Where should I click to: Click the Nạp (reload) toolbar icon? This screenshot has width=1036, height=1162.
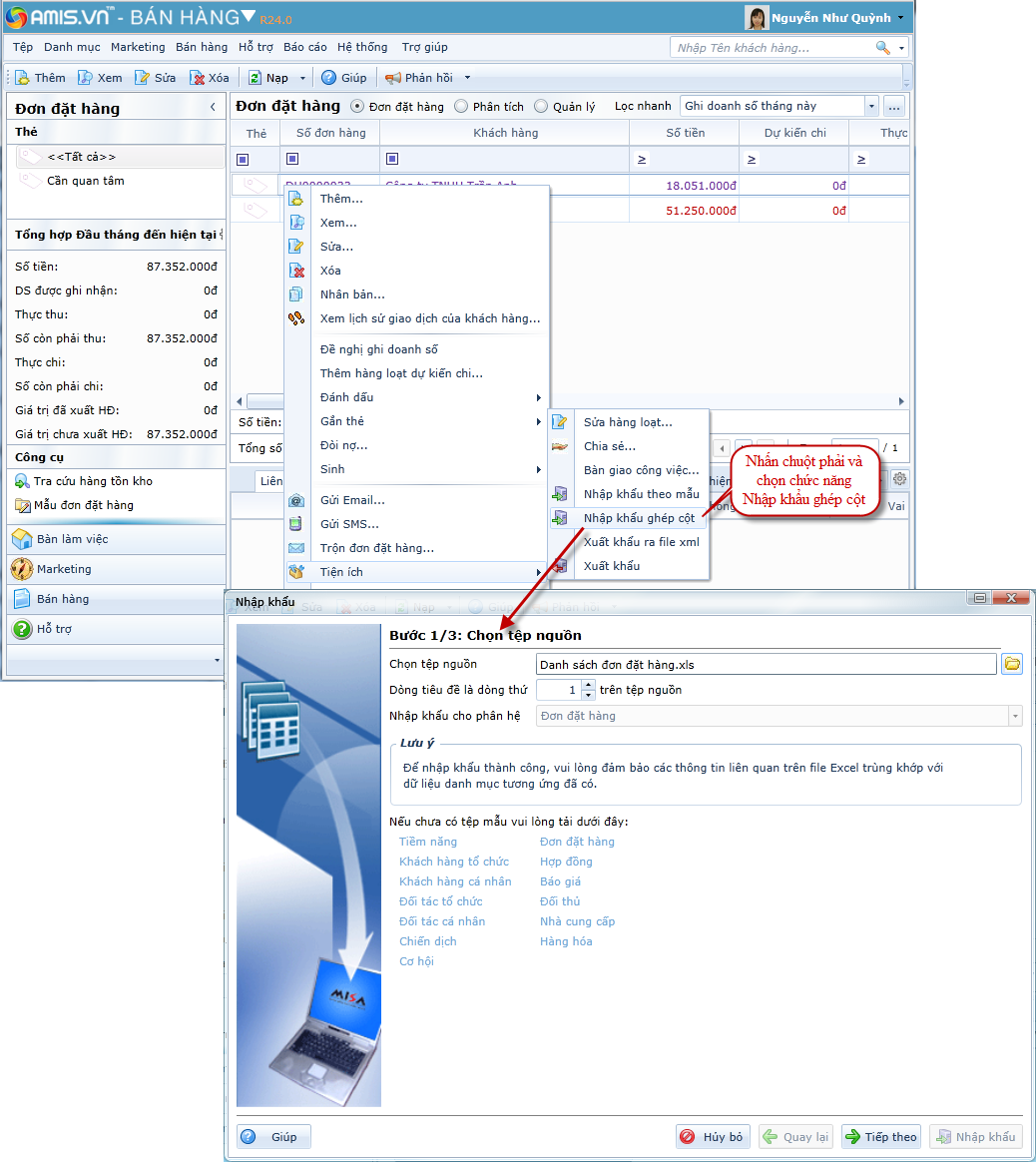pyautogui.click(x=256, y=78)
